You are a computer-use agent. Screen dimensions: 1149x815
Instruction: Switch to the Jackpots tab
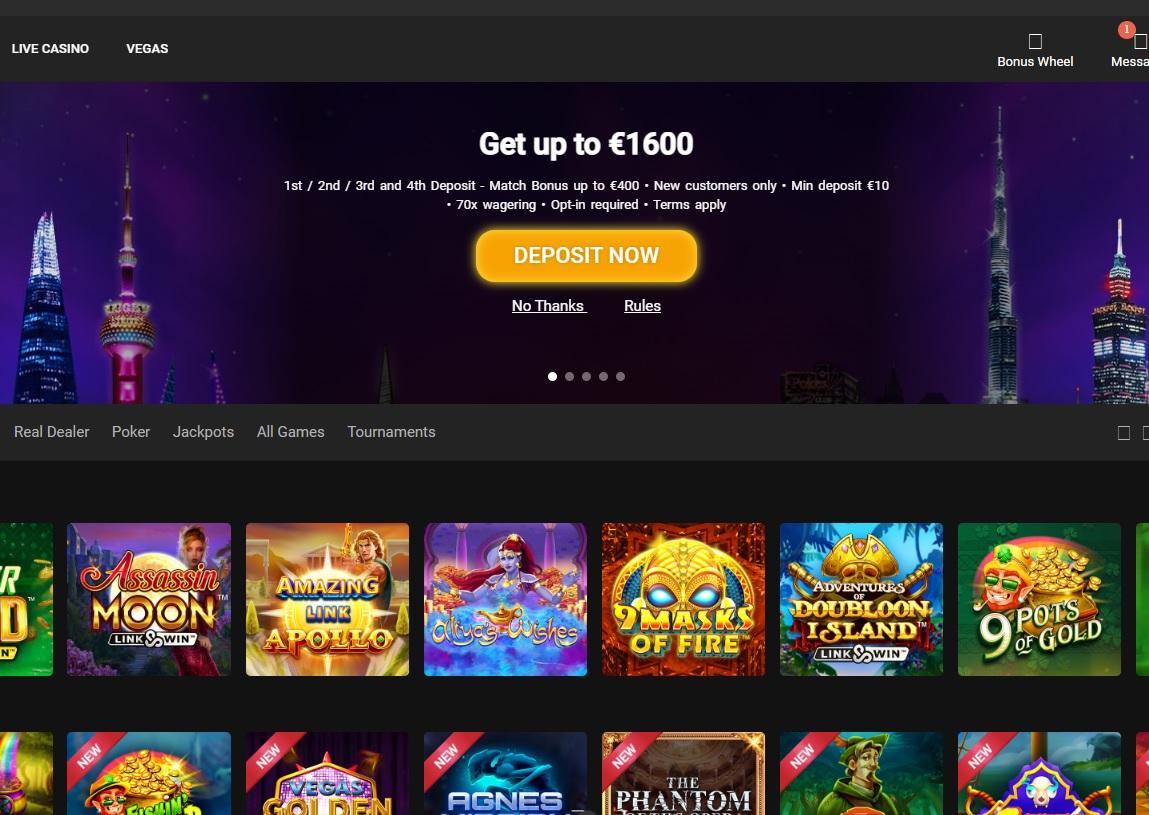pos(203,432)
